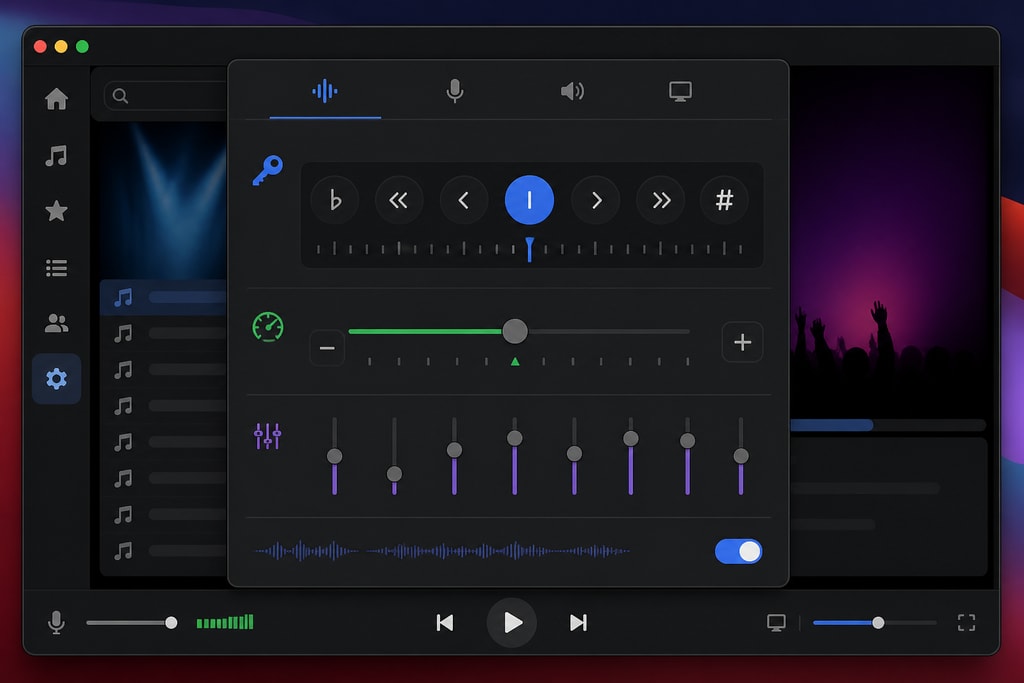Open the Home section in sidebar
Image resolution: width=1024 pixels, height=683 pixels.
point(56,99)
